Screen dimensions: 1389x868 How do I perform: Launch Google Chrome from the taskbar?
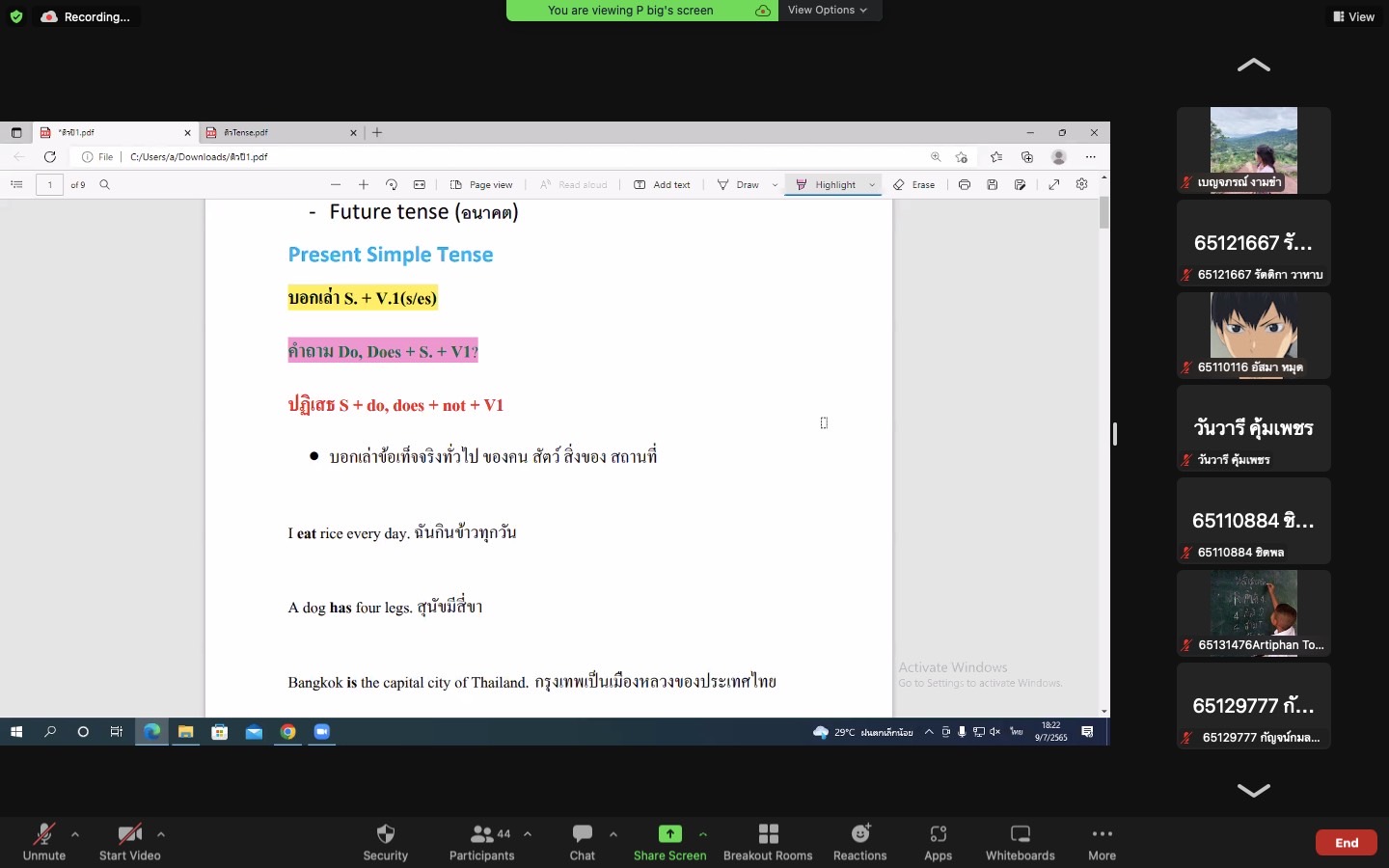(x=287, y=733)
